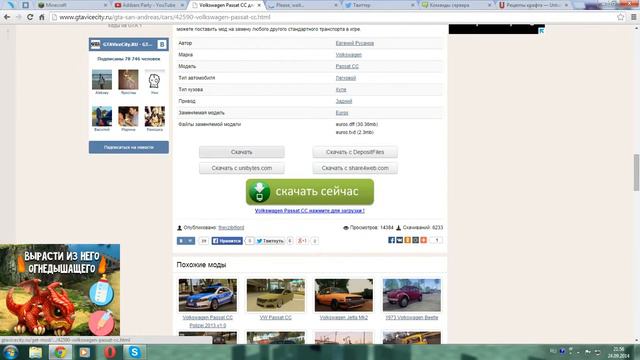Open the publisher username link

pos(231,228)
